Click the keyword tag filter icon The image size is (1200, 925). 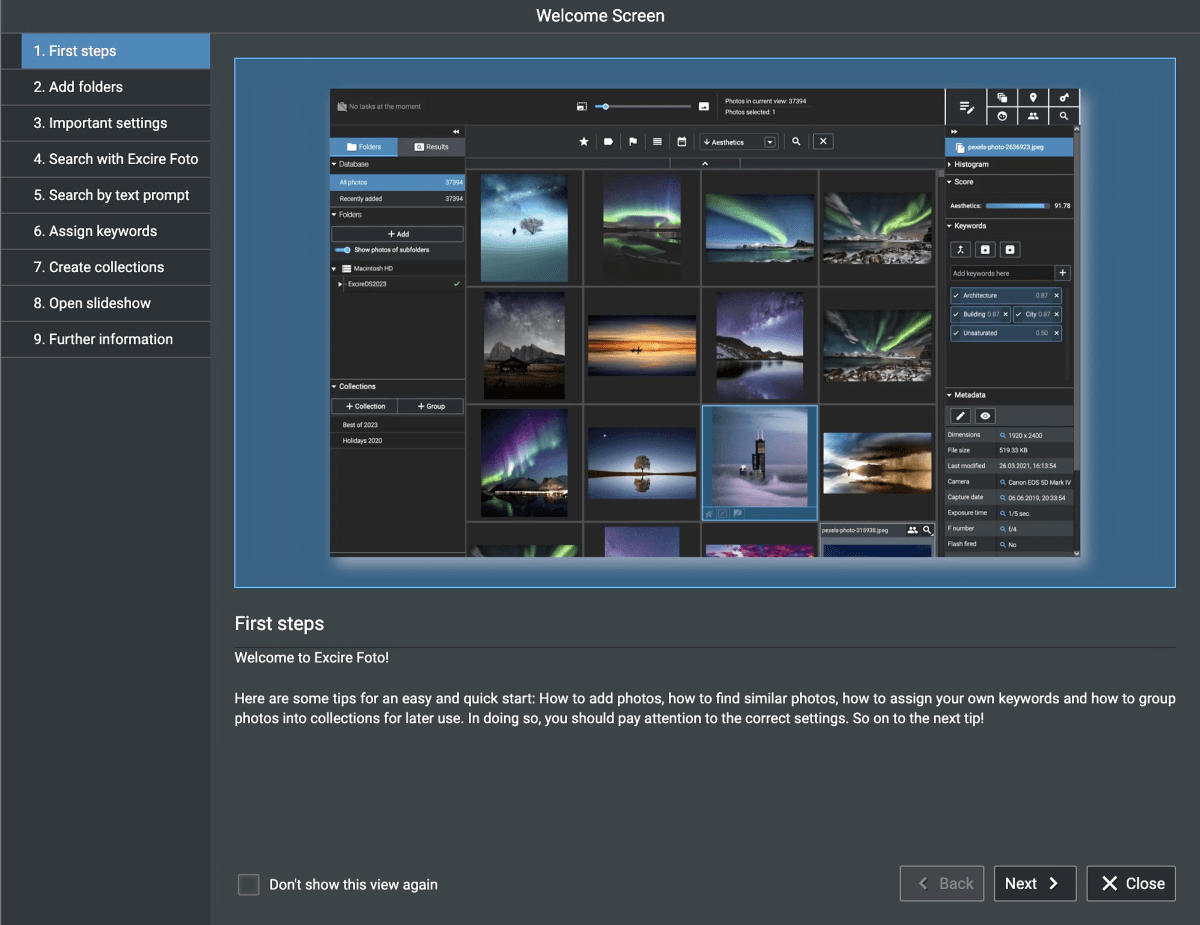click(608, 141)
